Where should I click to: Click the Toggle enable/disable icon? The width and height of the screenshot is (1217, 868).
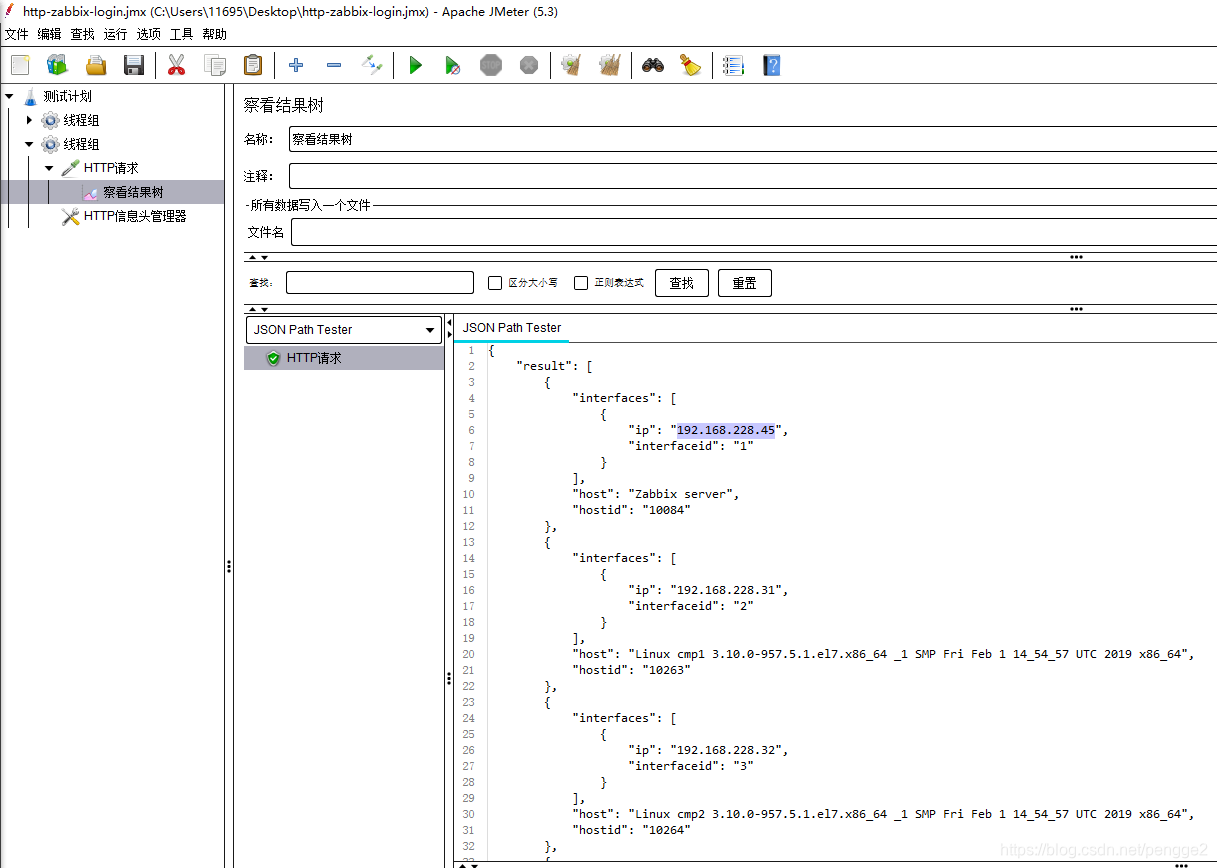[372, 65]
